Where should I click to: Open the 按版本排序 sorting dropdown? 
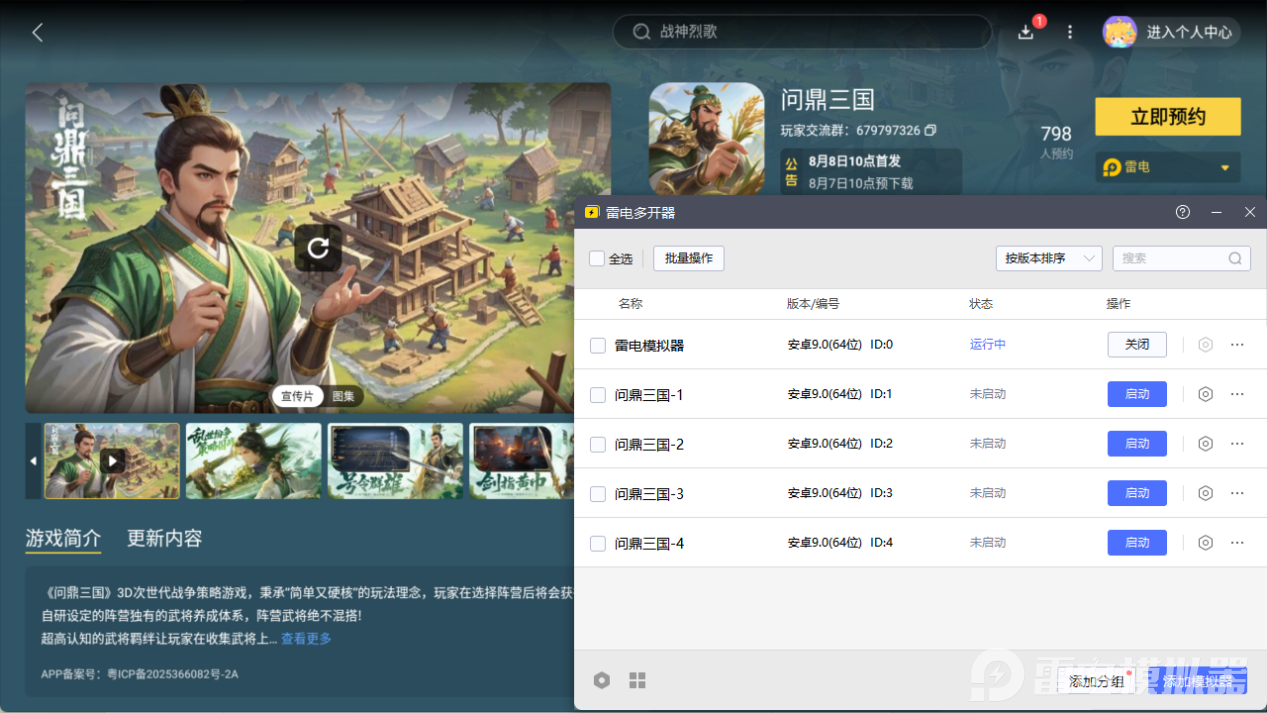pos(1048,258)
